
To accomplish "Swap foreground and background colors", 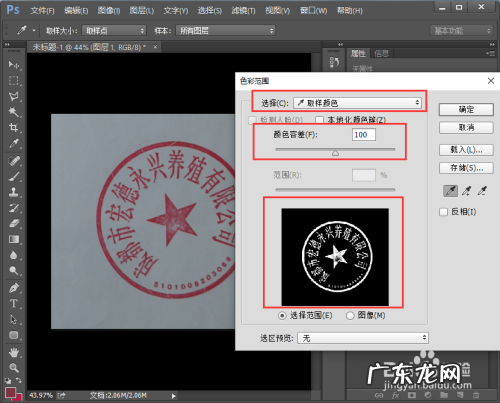I will 19,380.
